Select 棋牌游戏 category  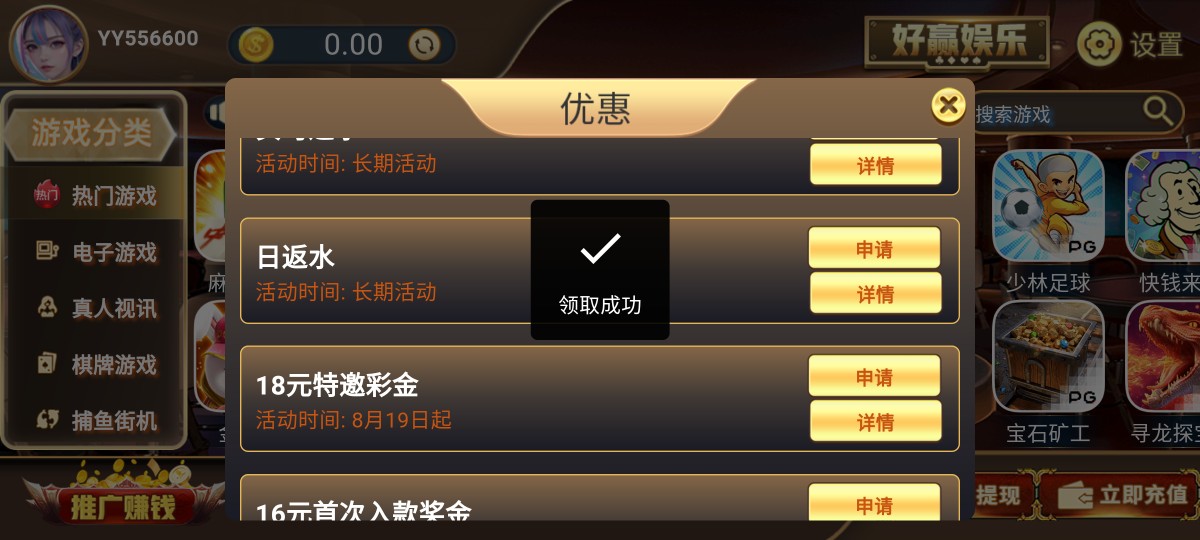95,364
